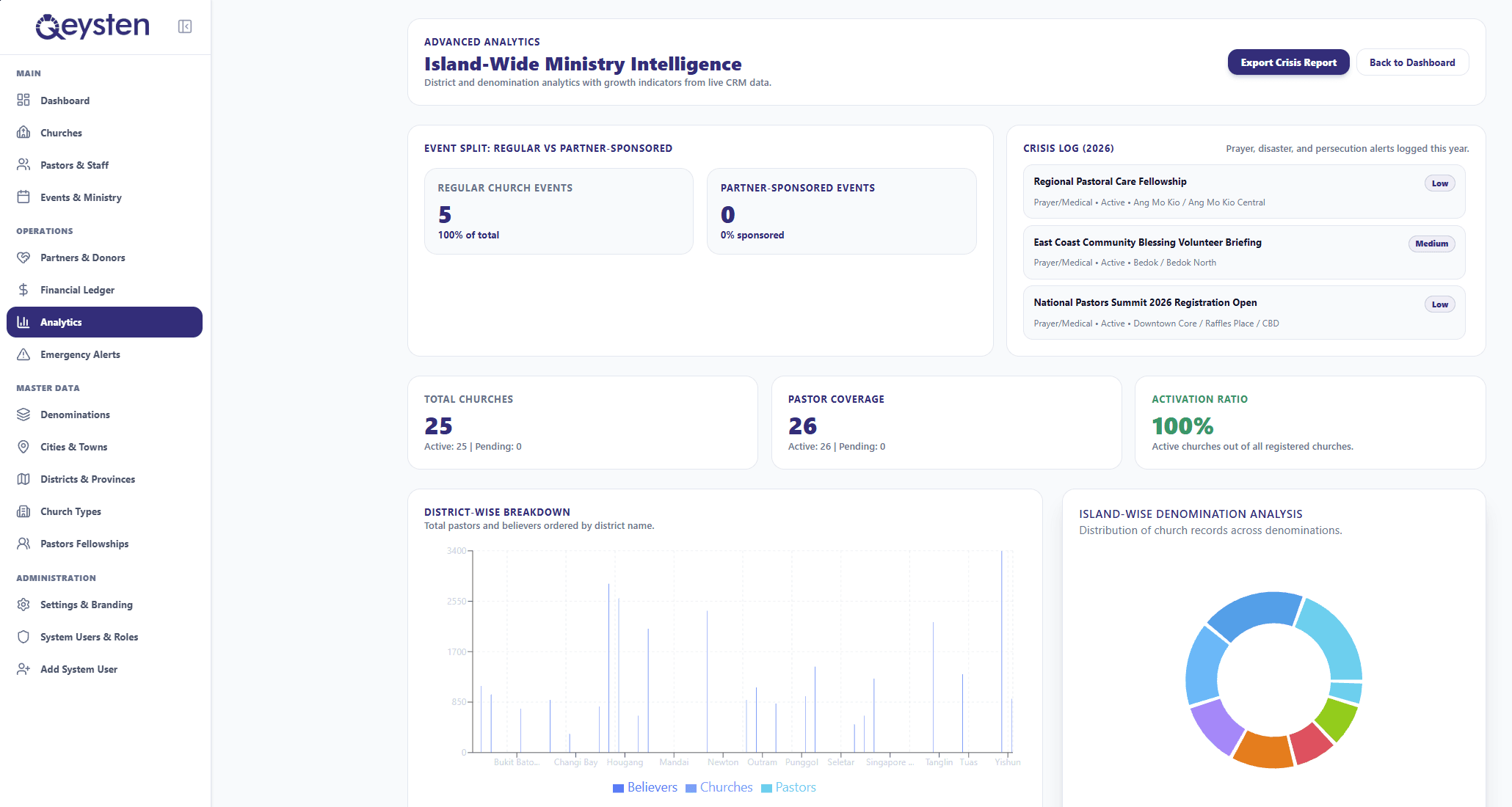Collapse the sidebar panel icon
Viewport: 1512px width, 807px height.
(x=185, y=26)
